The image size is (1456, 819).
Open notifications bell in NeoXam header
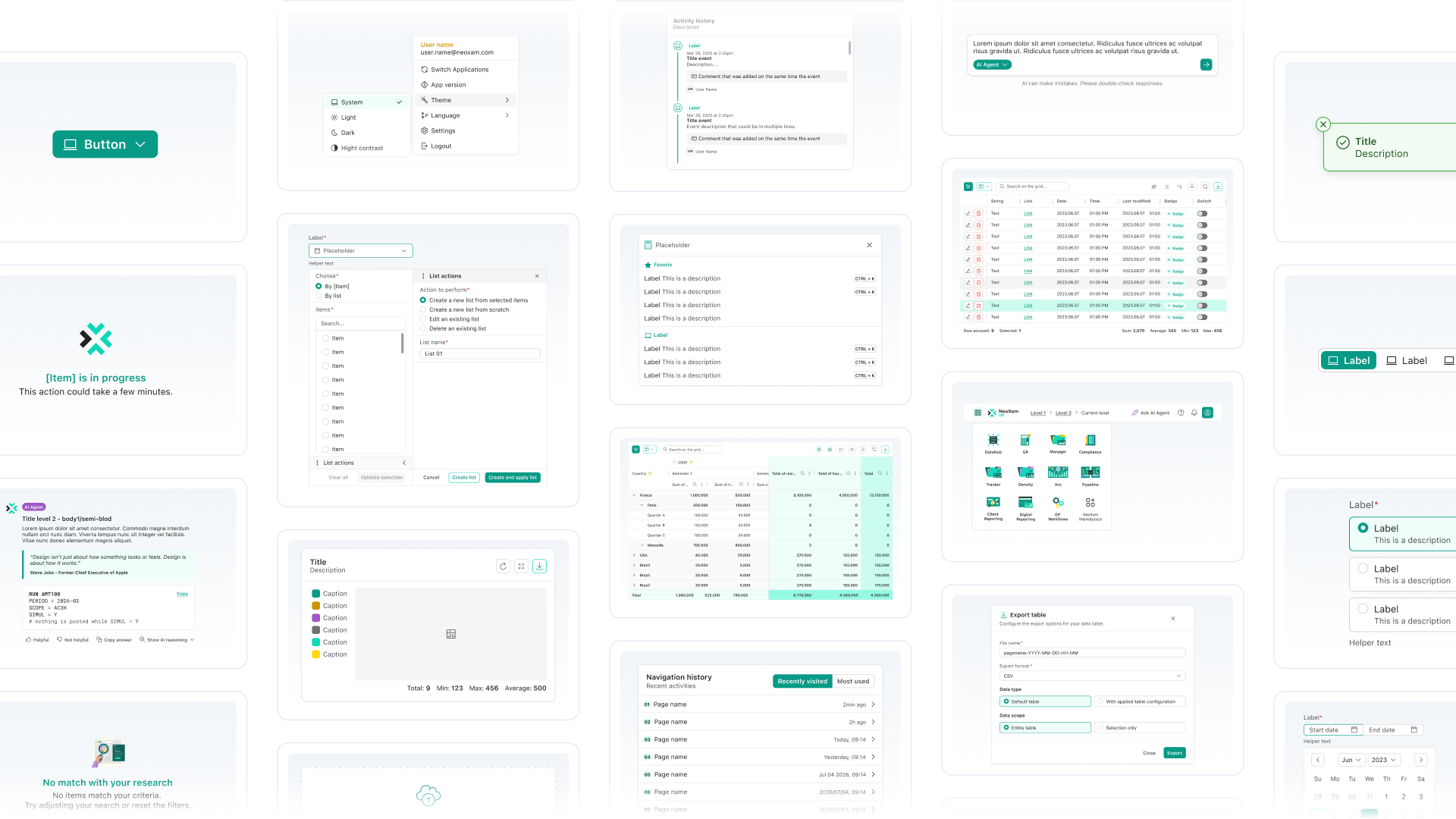point(1194,413)
